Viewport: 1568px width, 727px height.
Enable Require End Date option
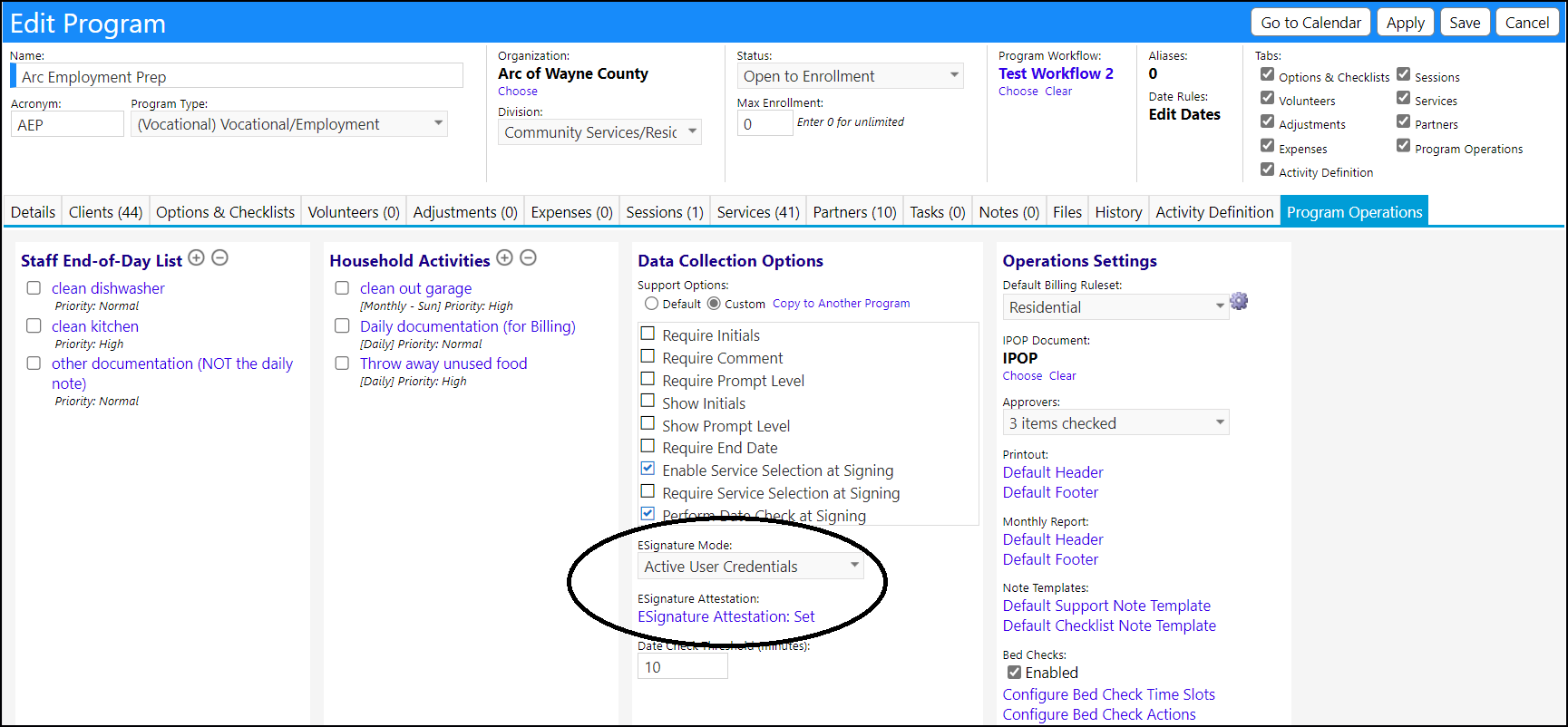(648, 446)
